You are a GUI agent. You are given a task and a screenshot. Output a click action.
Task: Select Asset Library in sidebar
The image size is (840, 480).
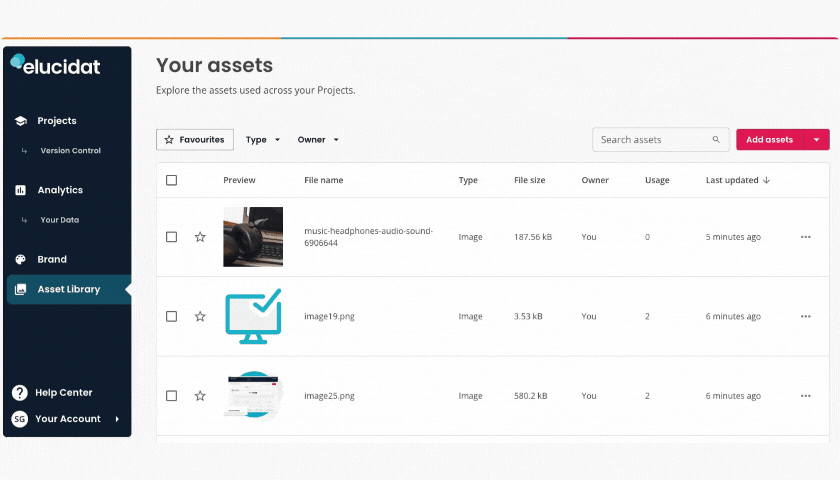(69, 289)
